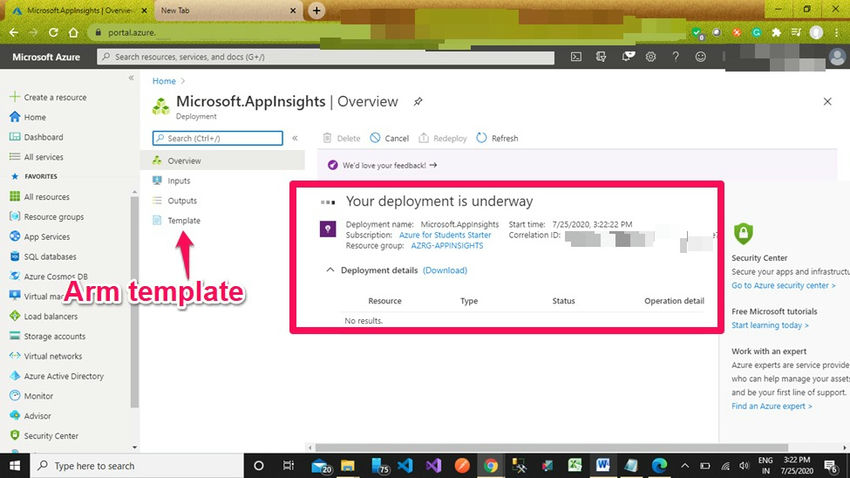Focus the Azure global search box
850x478 pixels.
click(325, 56)
